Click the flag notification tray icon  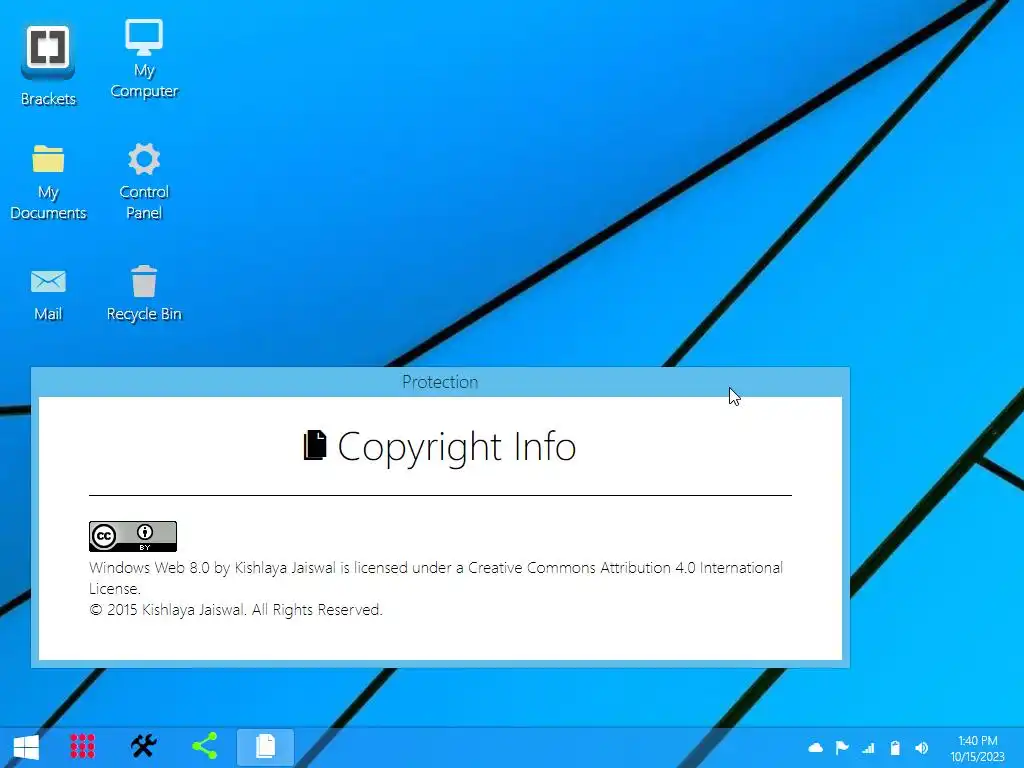[842, 748]
